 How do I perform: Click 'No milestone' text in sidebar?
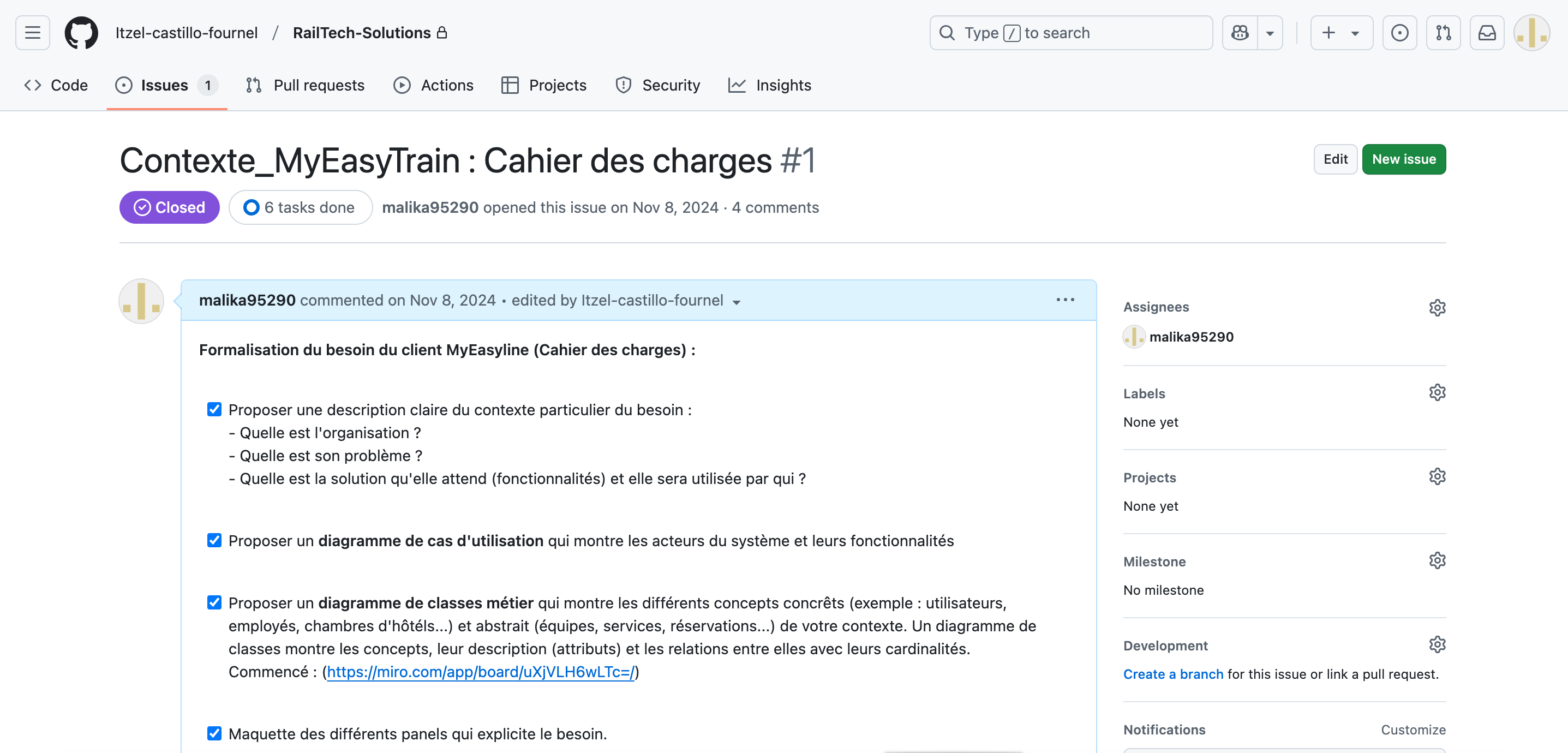pyautogui.click(x=1163, y=590)
